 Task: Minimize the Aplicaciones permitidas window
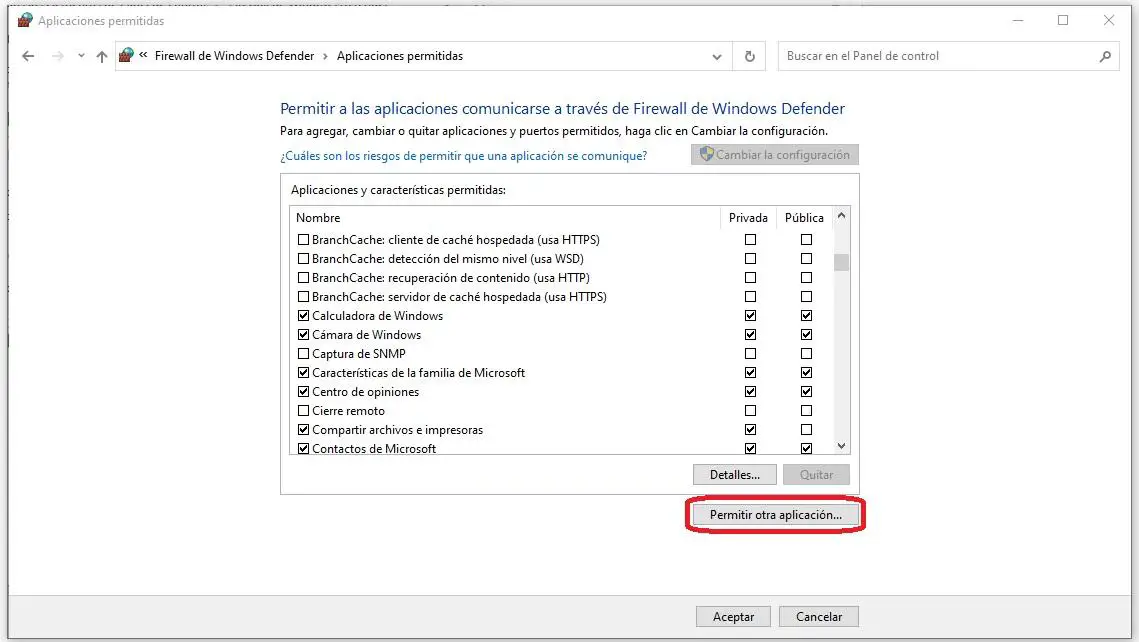pos(1018,20)
